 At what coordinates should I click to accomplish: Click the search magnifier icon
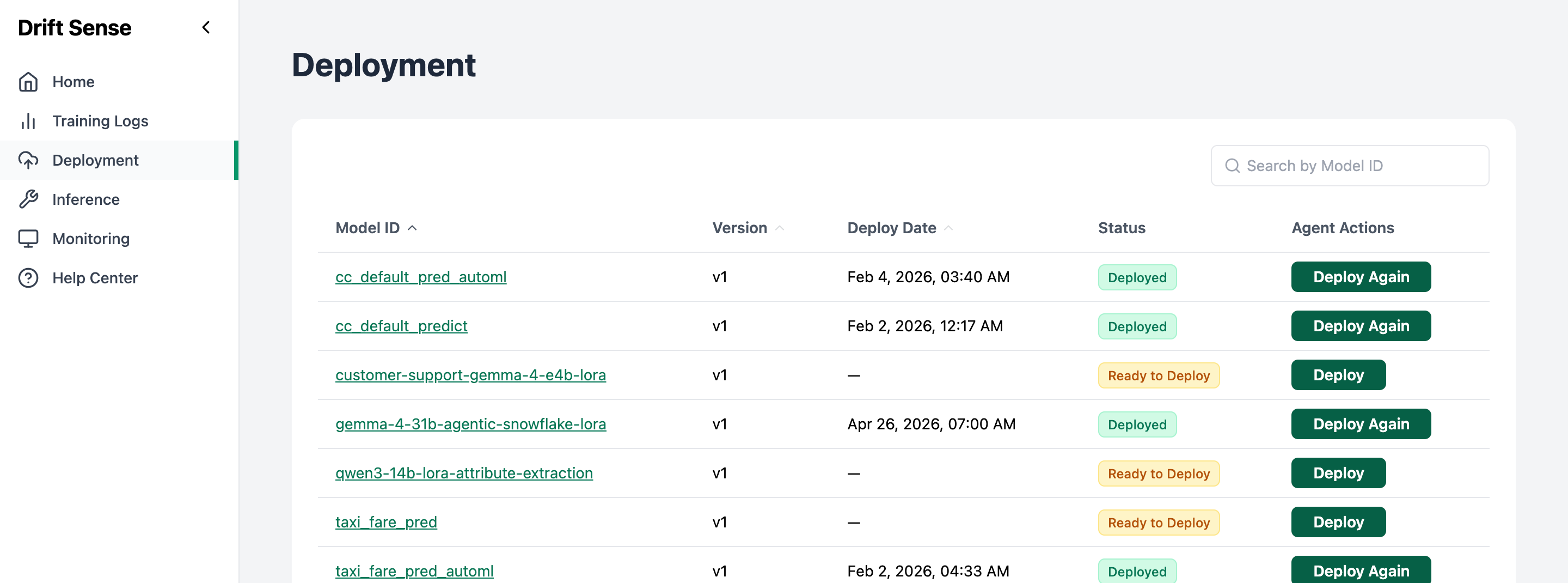click(1232, 166)
